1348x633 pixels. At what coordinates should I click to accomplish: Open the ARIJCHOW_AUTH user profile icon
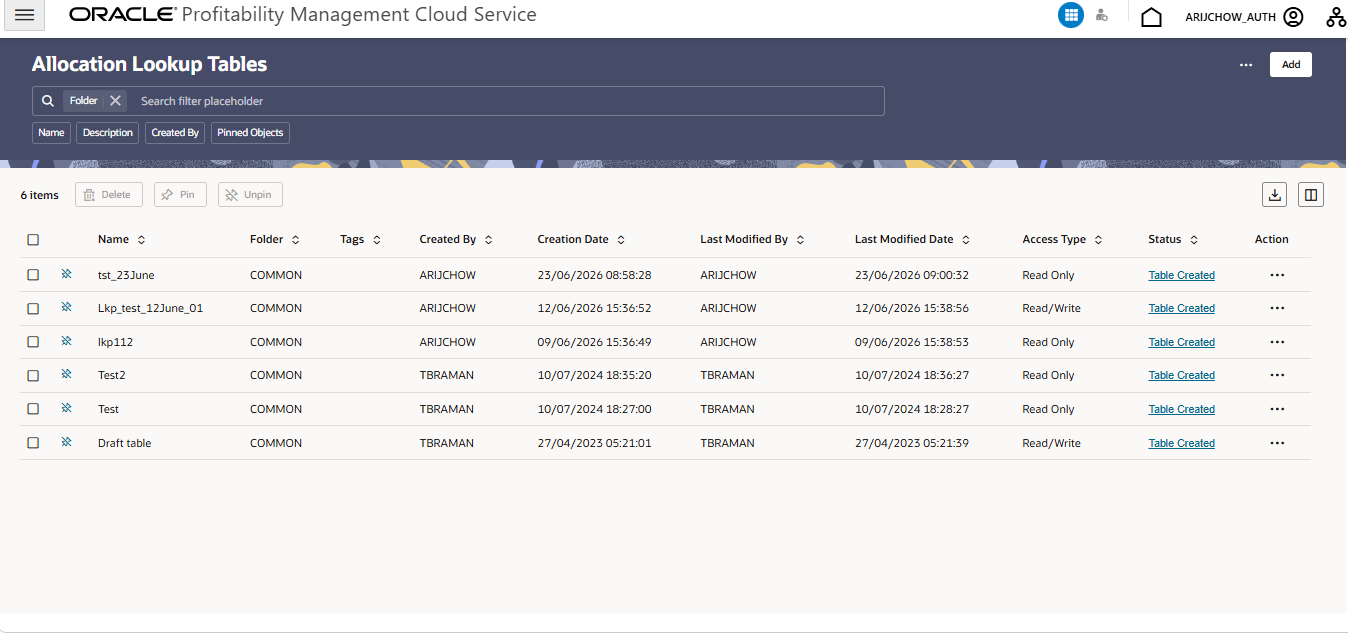coord(1294,16)
